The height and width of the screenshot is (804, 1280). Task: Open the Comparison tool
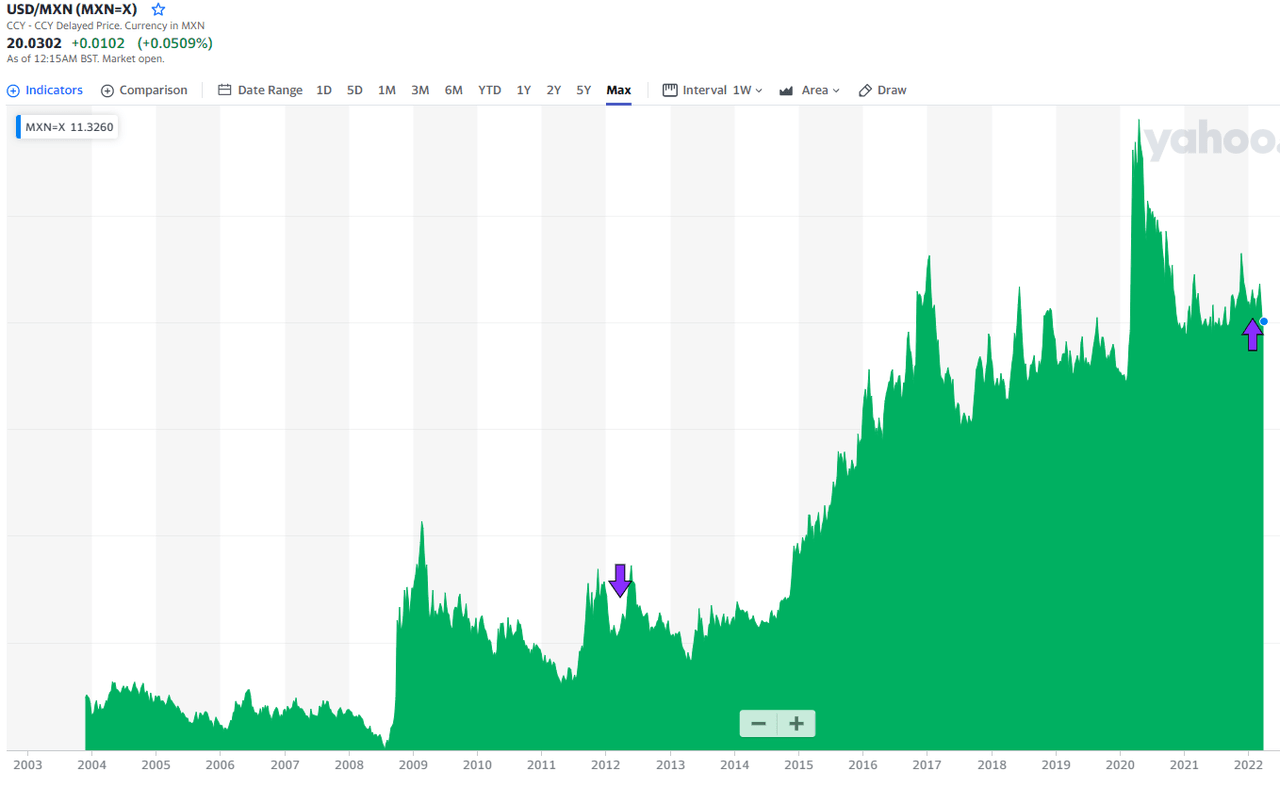[x=144, y=90]
